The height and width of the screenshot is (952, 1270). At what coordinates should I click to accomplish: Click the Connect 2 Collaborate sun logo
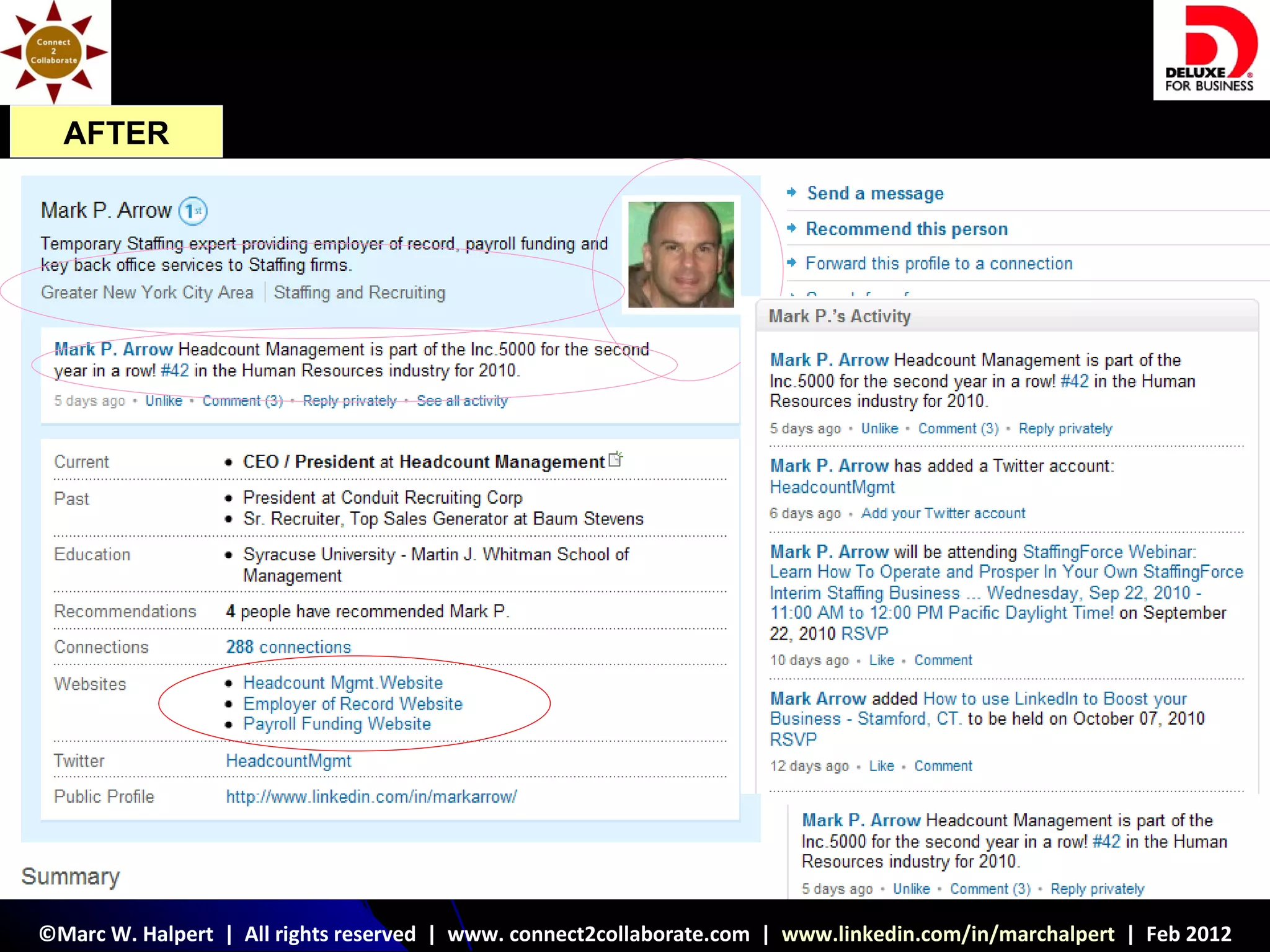tap(54, 52)
